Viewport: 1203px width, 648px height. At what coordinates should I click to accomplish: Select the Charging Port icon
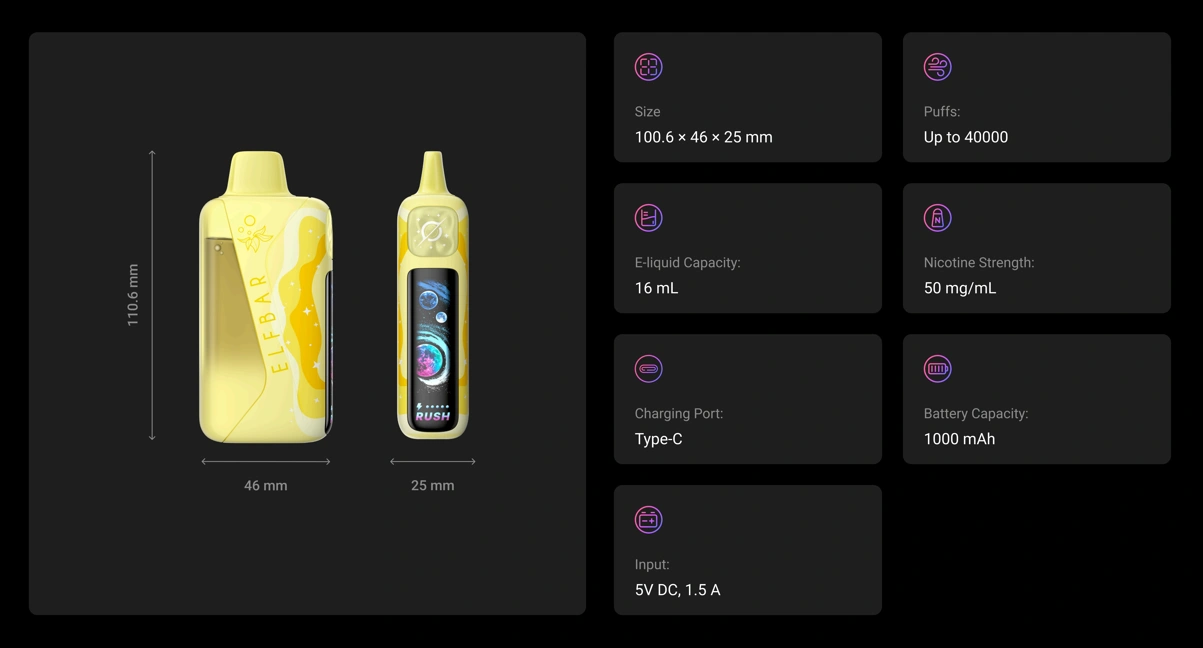648,369
